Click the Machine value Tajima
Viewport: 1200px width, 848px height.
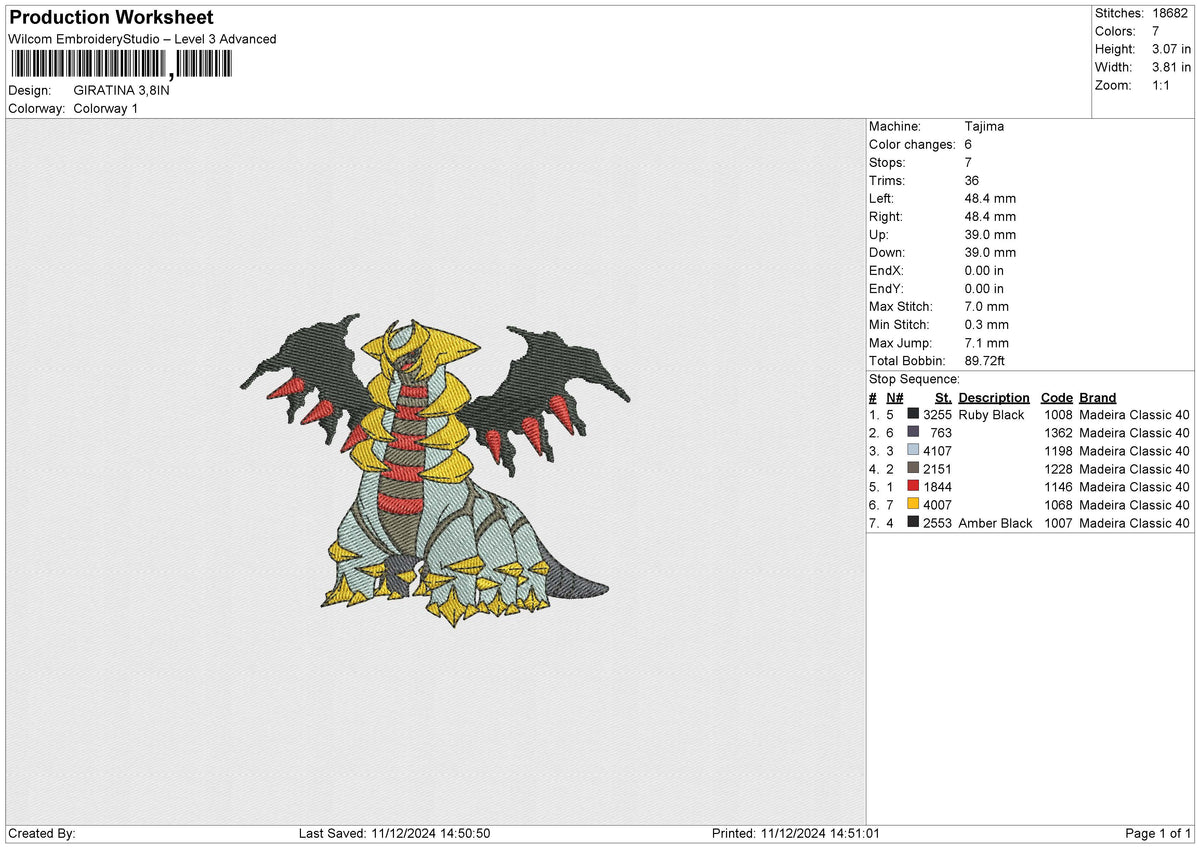(x=984, y=127)
